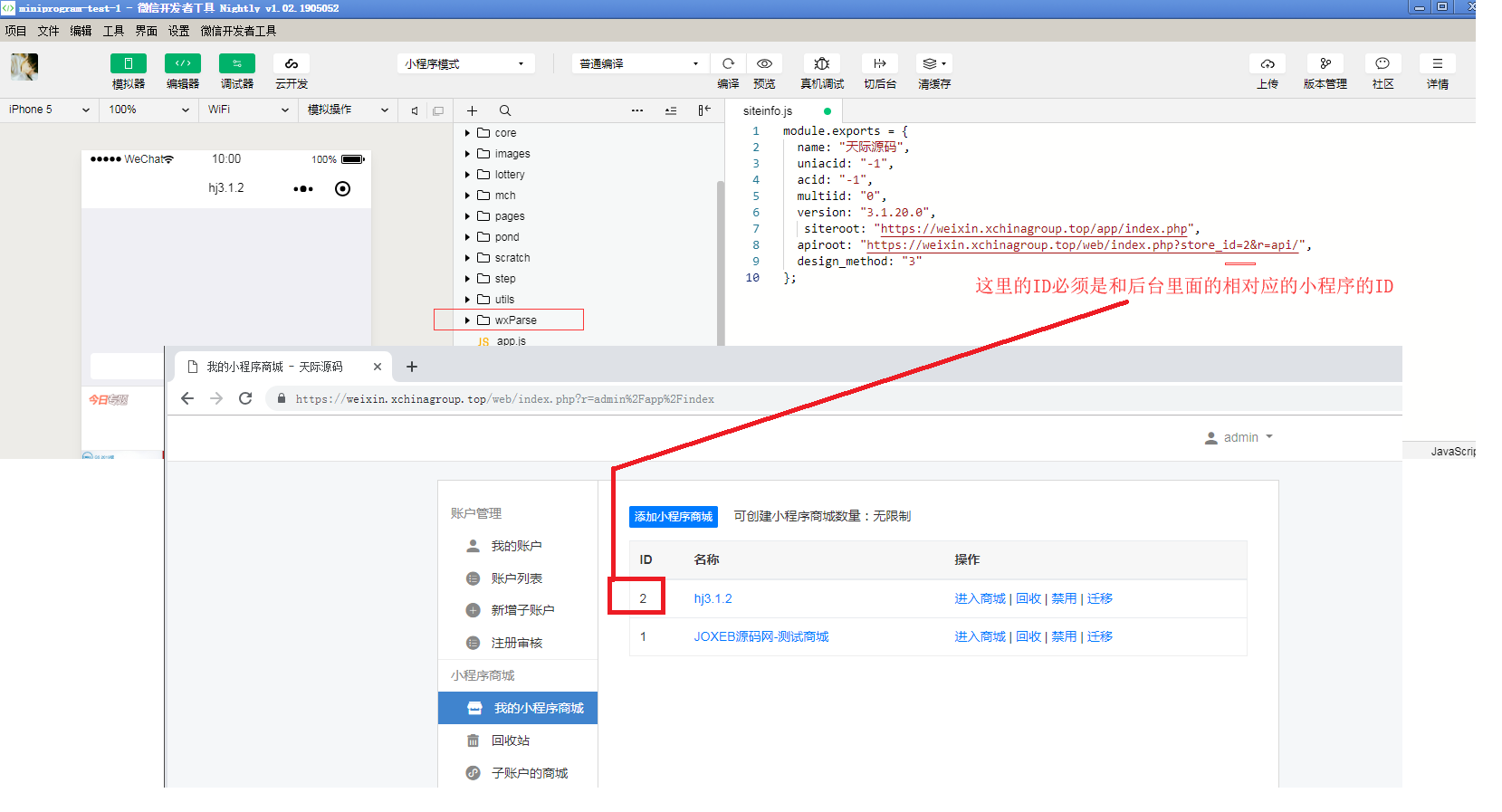Image resolution: width=1502 pixels, height=812 pixels.
Task: Open a new browser tab
Action: pos(412,367)
